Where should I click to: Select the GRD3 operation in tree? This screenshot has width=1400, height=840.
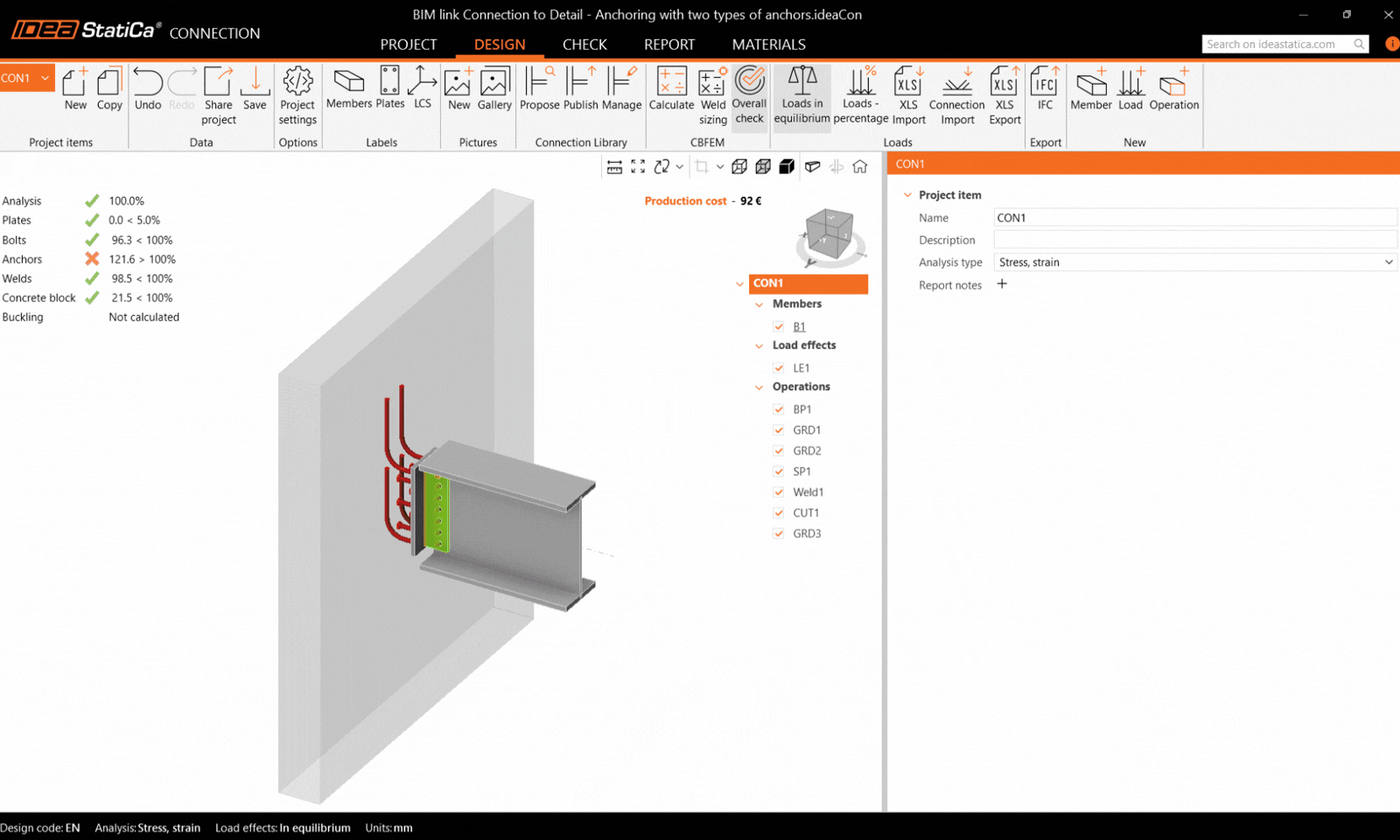pyautogui.click(x=807, y=534)
